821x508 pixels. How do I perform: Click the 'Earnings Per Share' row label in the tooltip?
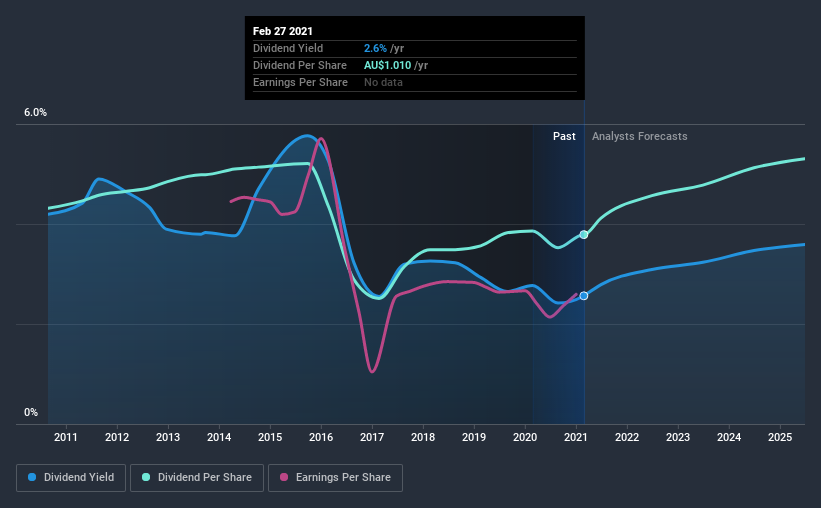click(x=300, y=82)
